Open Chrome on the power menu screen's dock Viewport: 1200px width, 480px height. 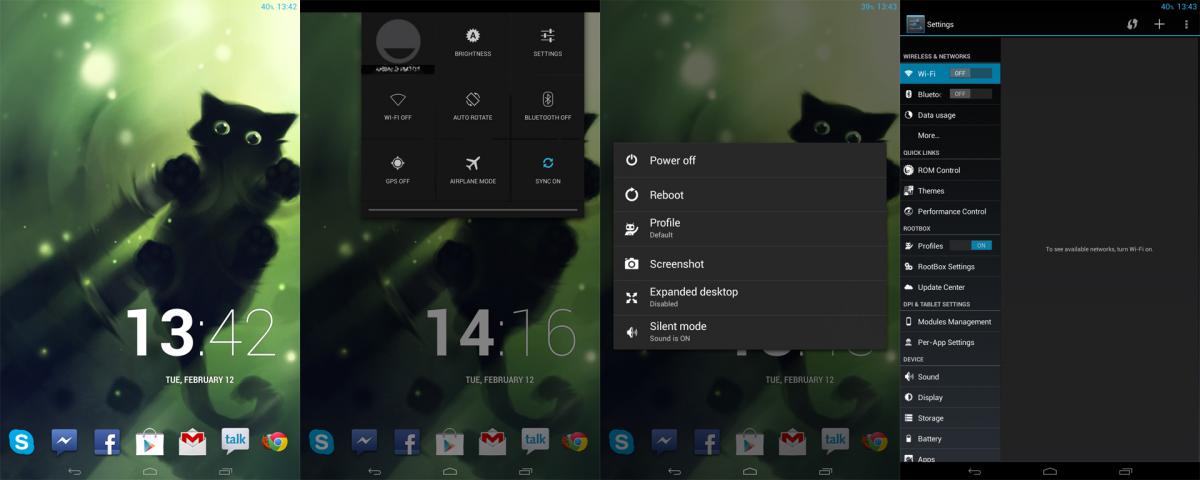click(x=875, y=441)
